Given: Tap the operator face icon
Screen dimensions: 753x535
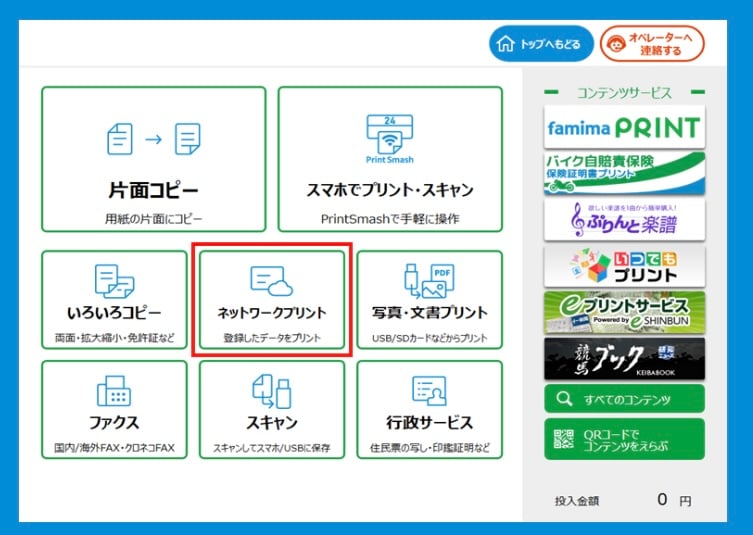Looking at the screenshot, I should (x=616, y=44).
